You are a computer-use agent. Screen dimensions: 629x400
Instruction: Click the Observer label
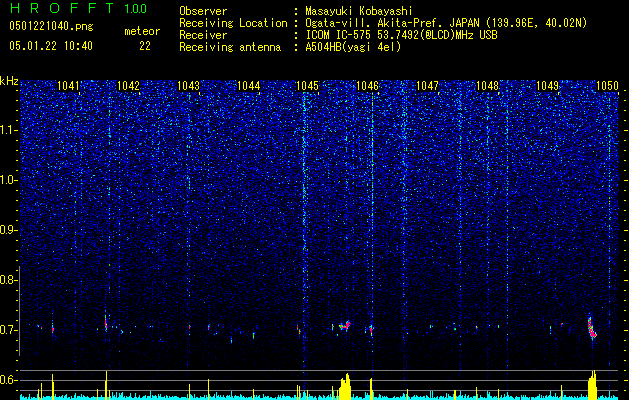tap(203, 11)
